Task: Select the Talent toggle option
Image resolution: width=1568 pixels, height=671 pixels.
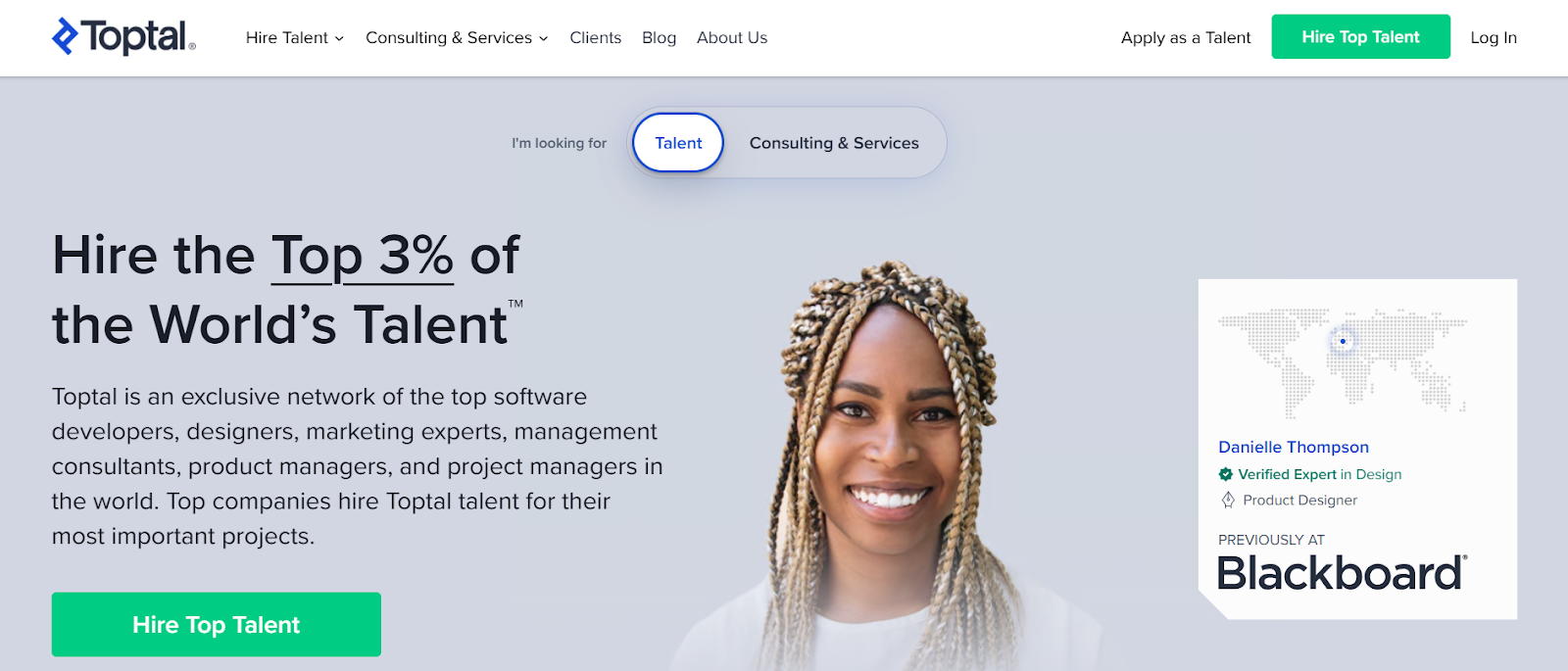Action: (x=678, y=143)
